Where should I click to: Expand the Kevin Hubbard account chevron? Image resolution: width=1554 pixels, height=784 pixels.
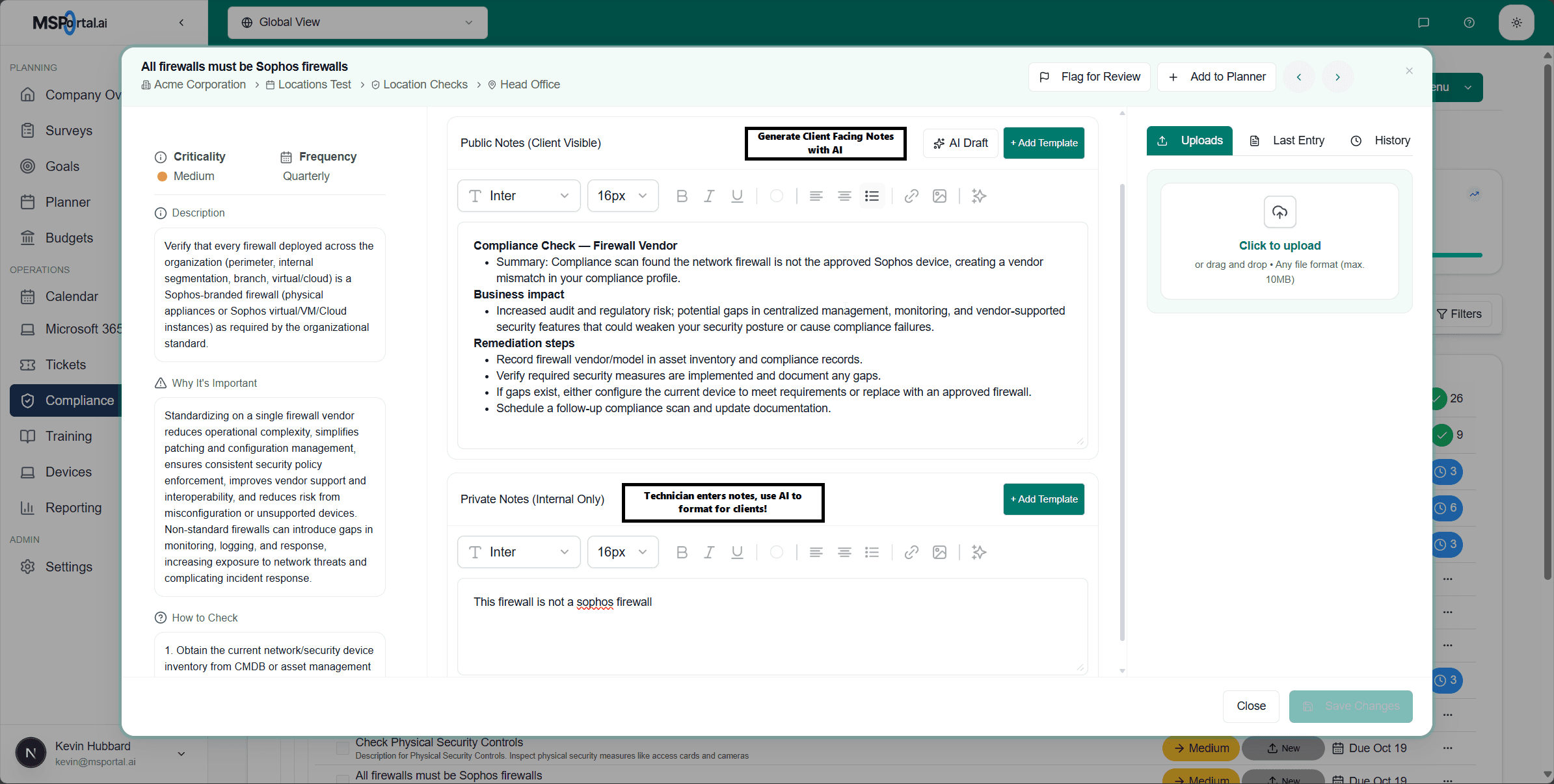click(181, 754)
